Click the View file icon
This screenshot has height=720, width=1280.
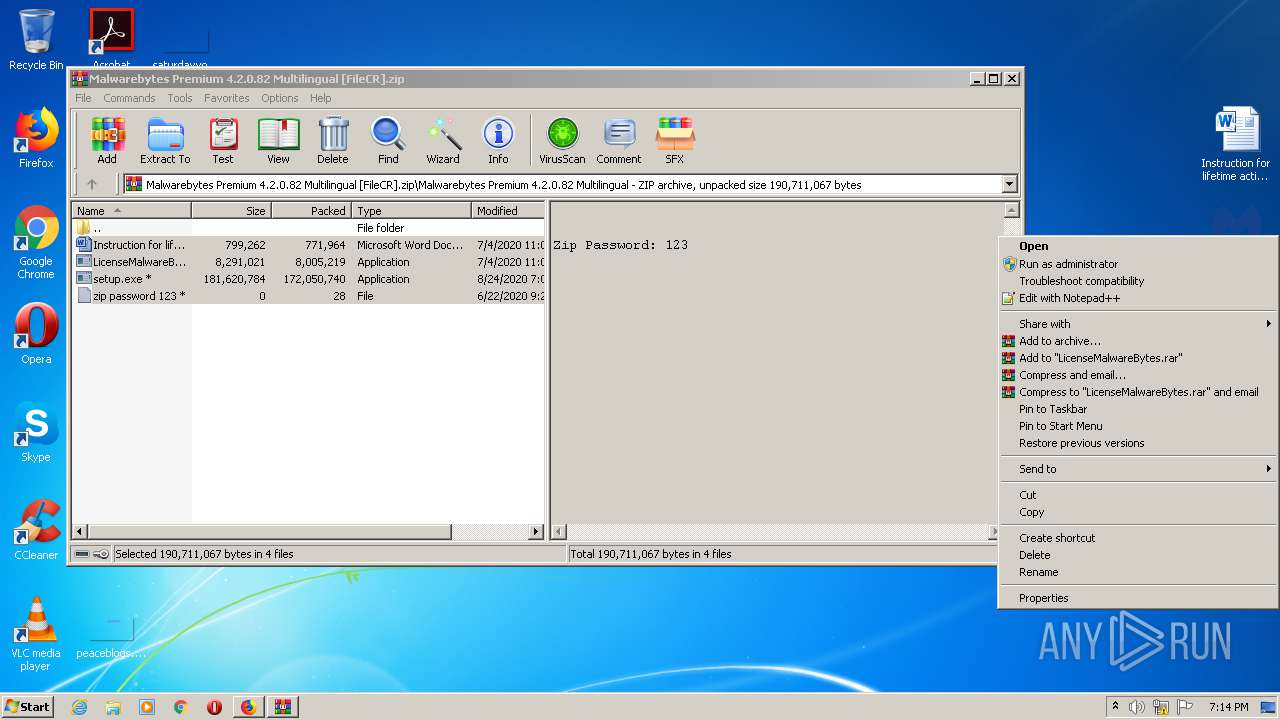pos(278,140)
